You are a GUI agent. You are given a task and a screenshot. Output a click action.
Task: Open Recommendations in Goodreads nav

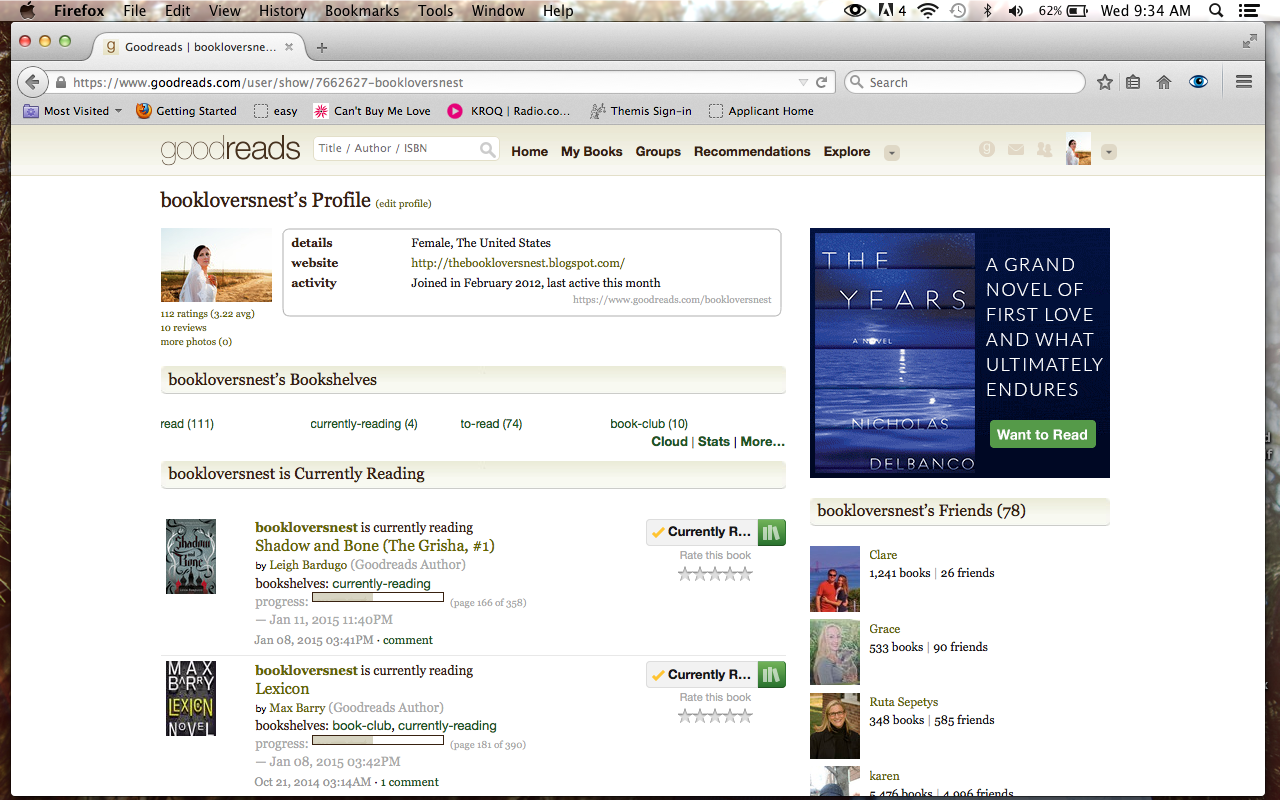coord(752,152)
